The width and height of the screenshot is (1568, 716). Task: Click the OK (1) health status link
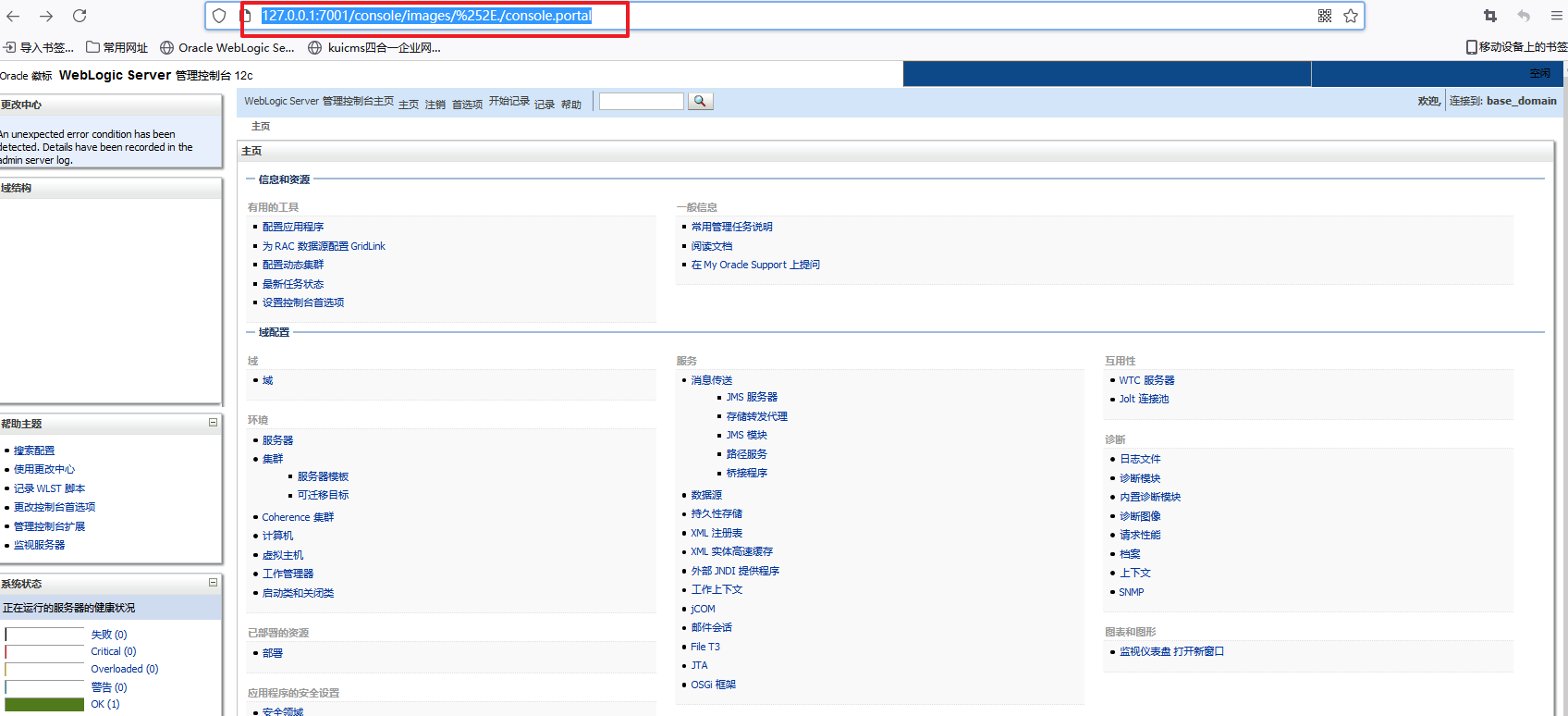point(105,704)
